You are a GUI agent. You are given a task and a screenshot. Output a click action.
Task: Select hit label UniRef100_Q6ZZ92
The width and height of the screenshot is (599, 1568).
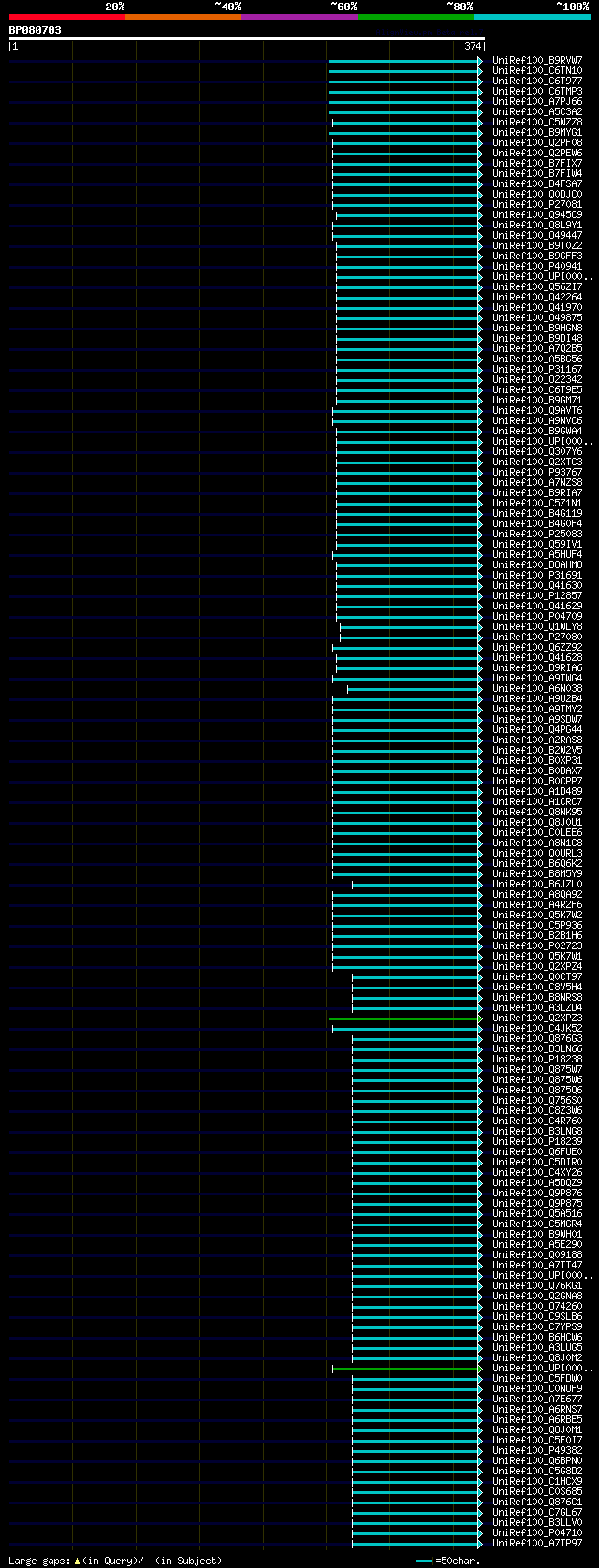point(537,648)
